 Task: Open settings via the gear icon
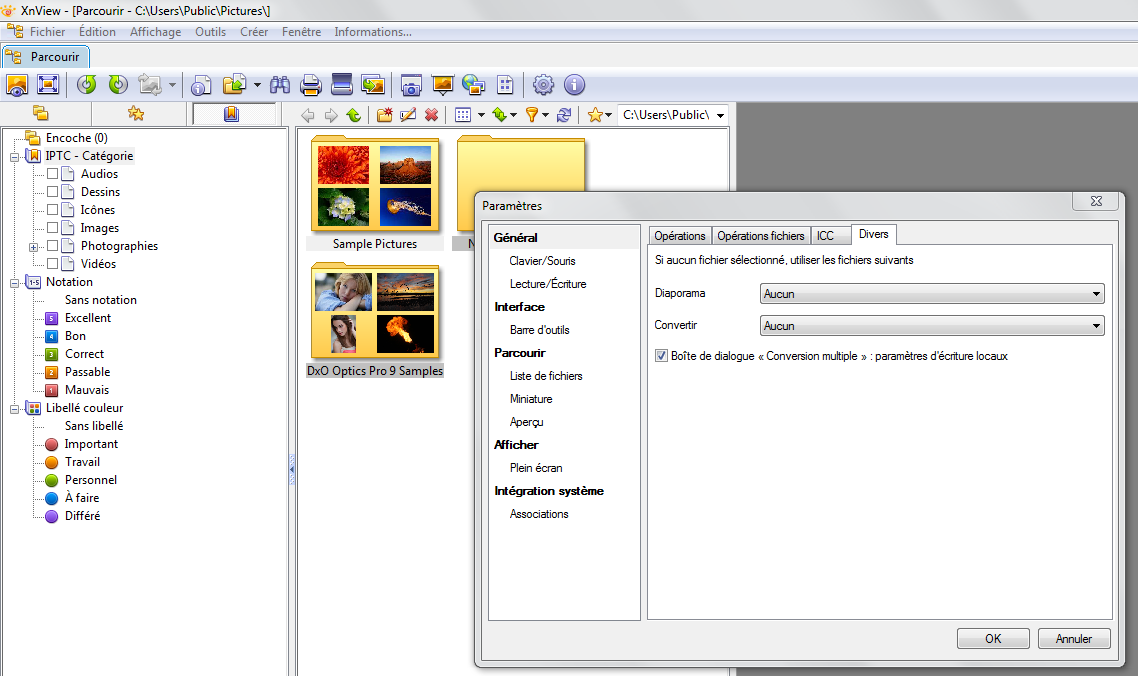click(543, 85)
